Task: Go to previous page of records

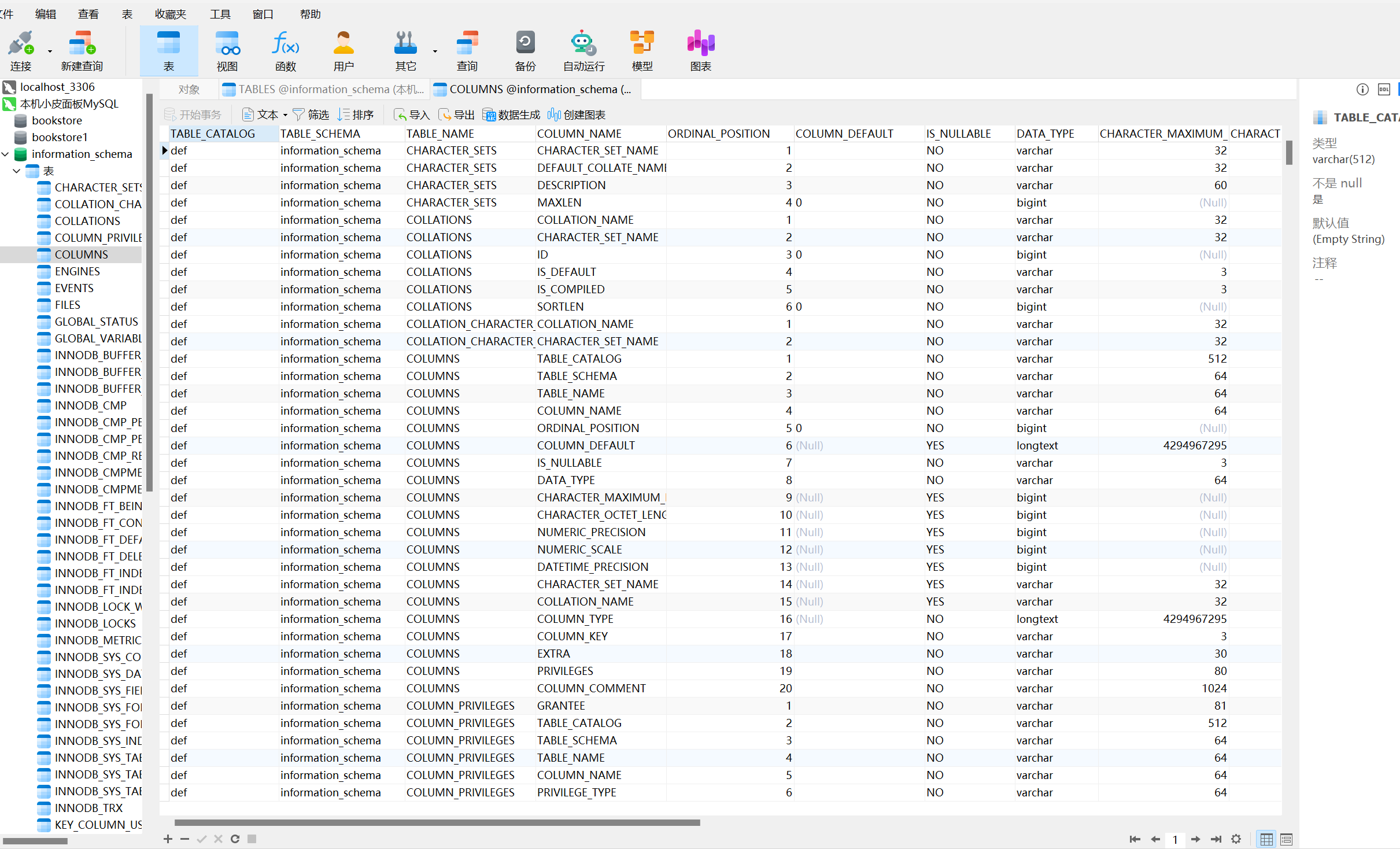Action: (1155, 839)
